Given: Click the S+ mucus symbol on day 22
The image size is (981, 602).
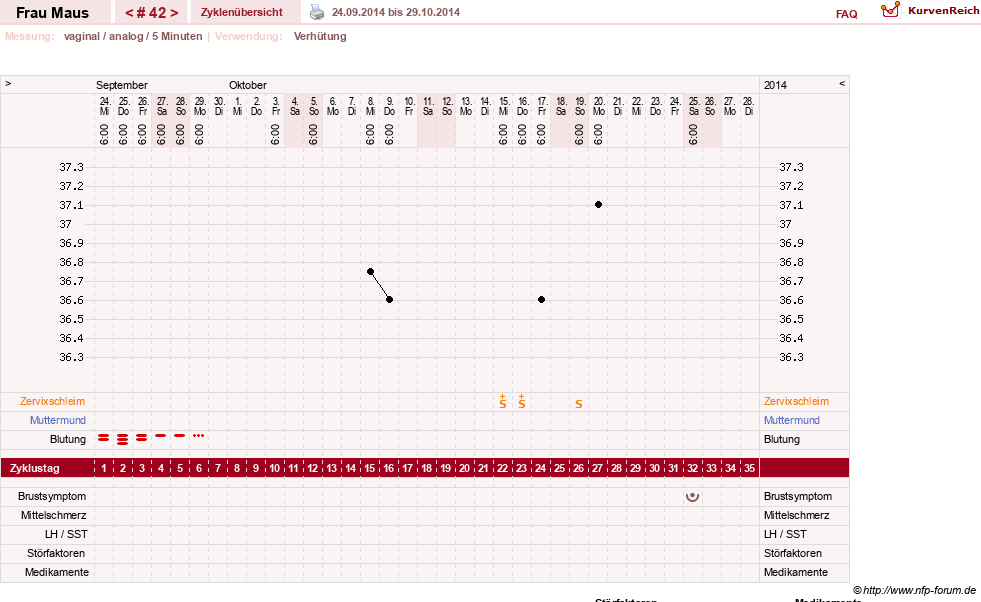Looking at the screenshot, I should click(x=502, y=402).
